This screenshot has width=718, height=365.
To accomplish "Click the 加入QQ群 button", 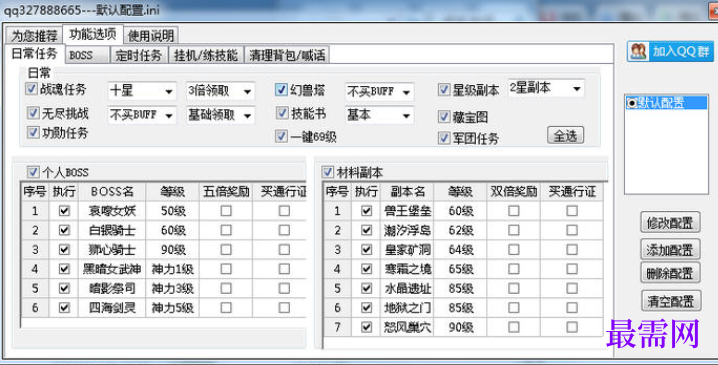I will (670, 51).
